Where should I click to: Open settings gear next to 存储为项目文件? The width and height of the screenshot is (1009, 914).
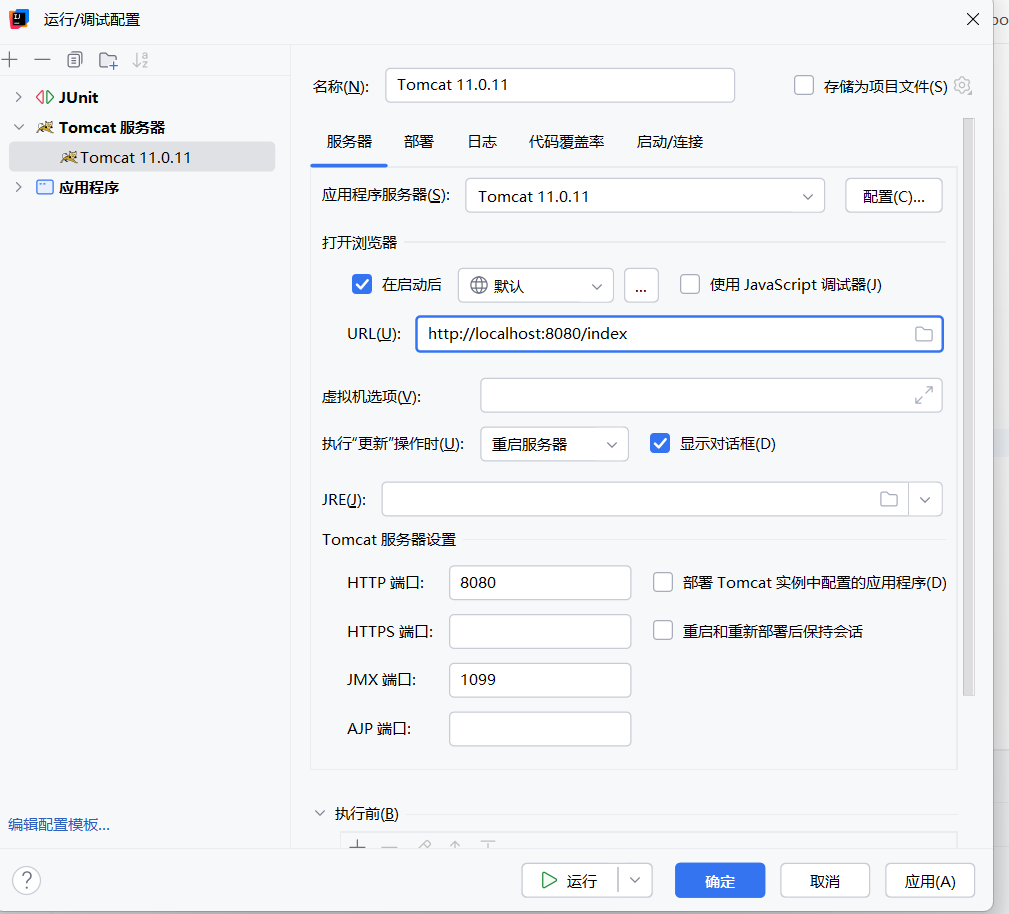963,85
